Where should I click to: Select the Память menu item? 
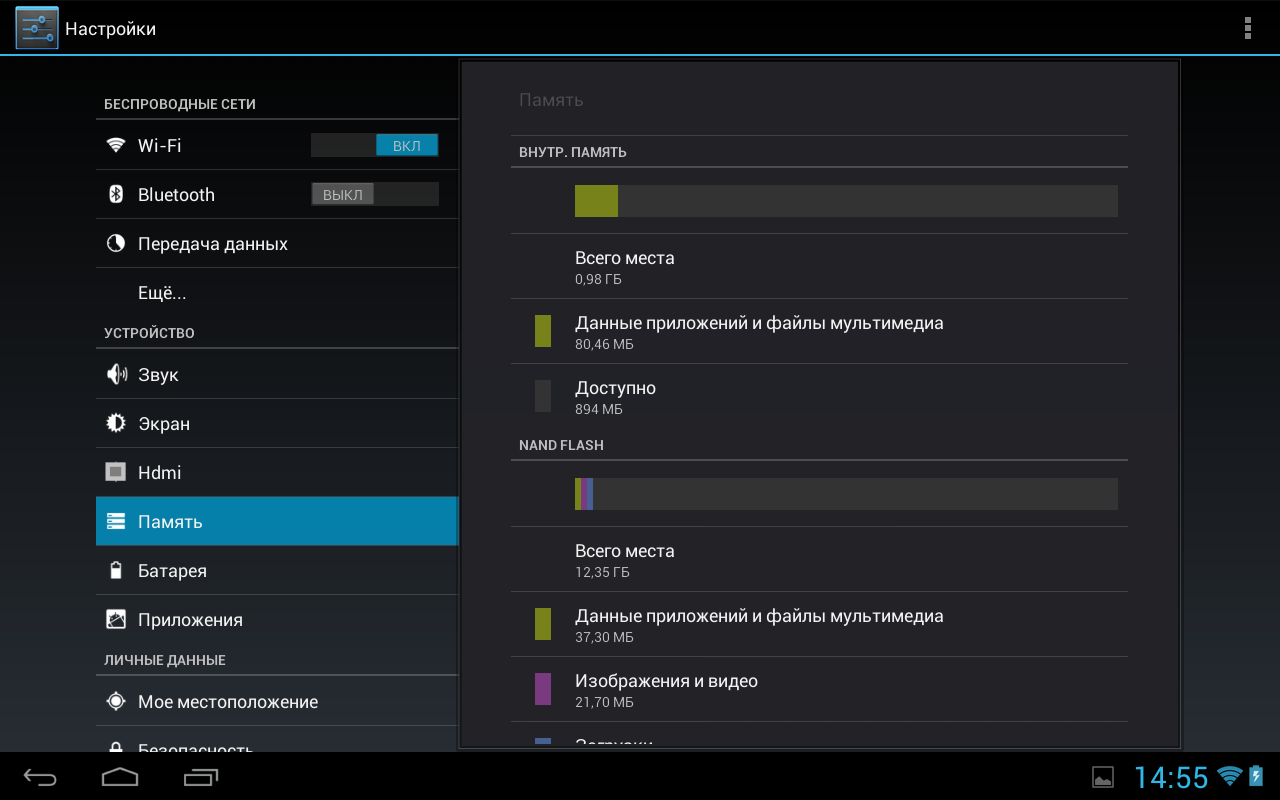(277, 521)
